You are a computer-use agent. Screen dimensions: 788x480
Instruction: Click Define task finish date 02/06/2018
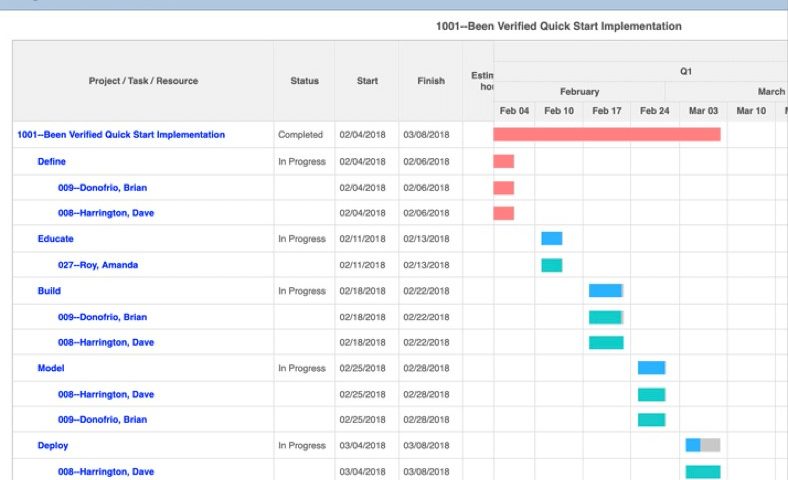pos(426,161)
